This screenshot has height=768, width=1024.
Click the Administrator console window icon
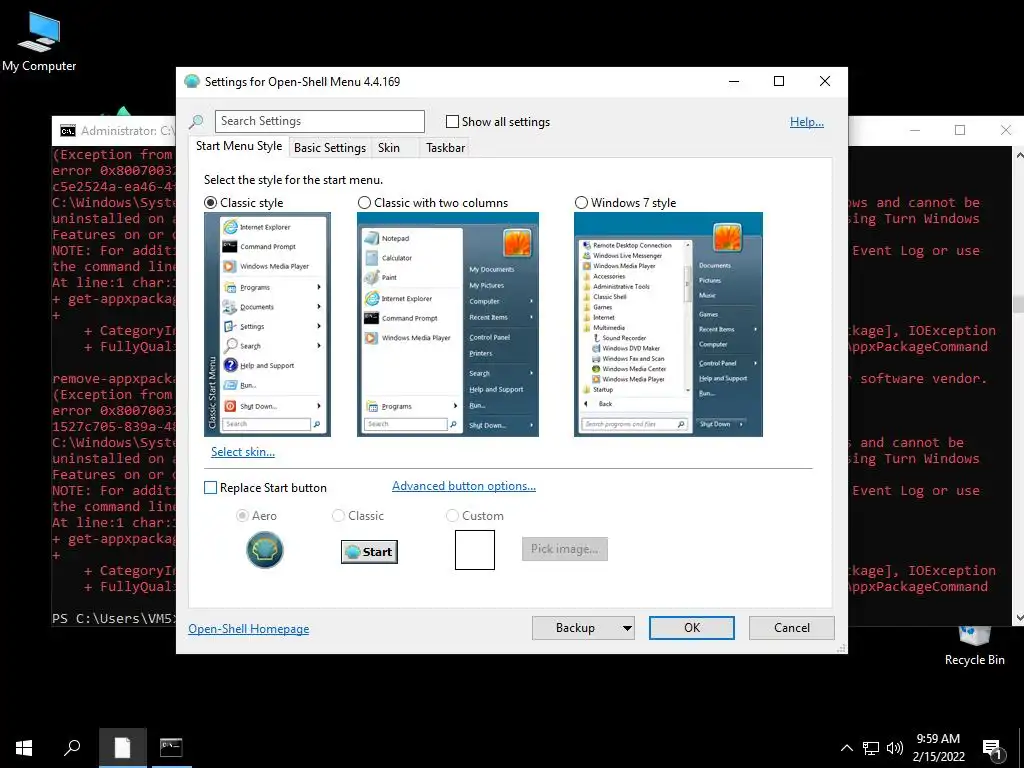coord(68,131)
